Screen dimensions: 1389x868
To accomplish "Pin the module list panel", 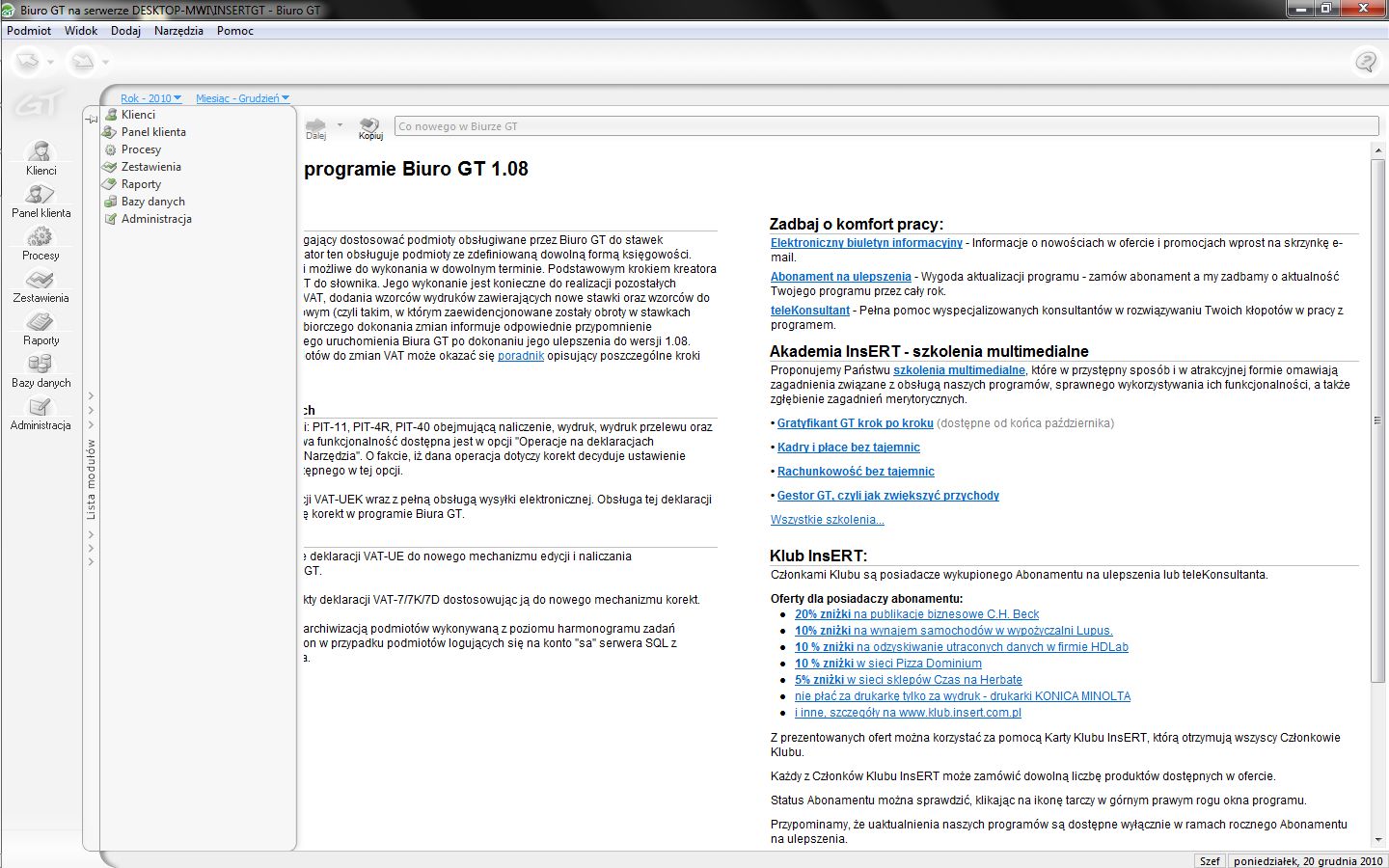I will [92, 119].
